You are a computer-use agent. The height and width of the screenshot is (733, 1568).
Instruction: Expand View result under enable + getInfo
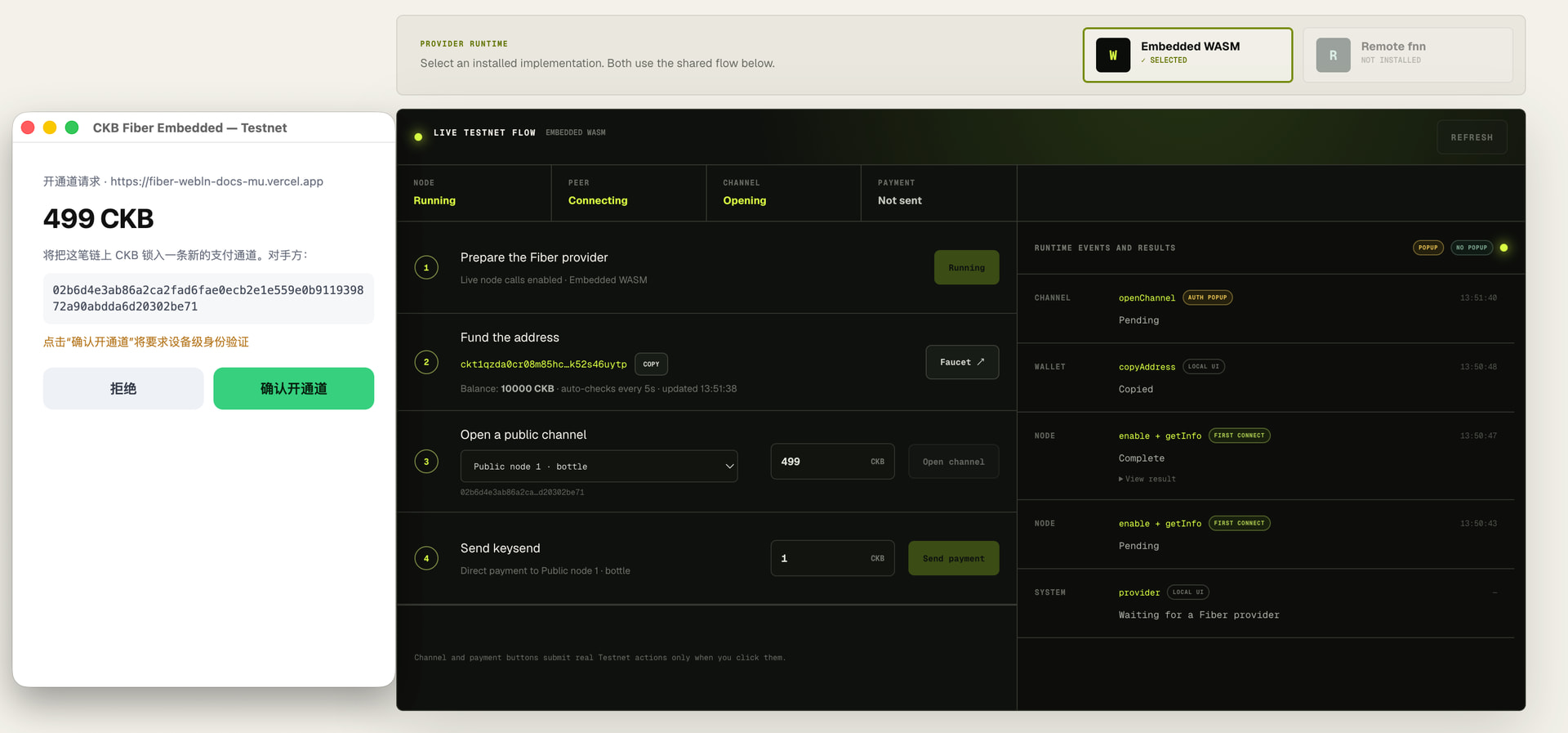[x=1147, y=479]
